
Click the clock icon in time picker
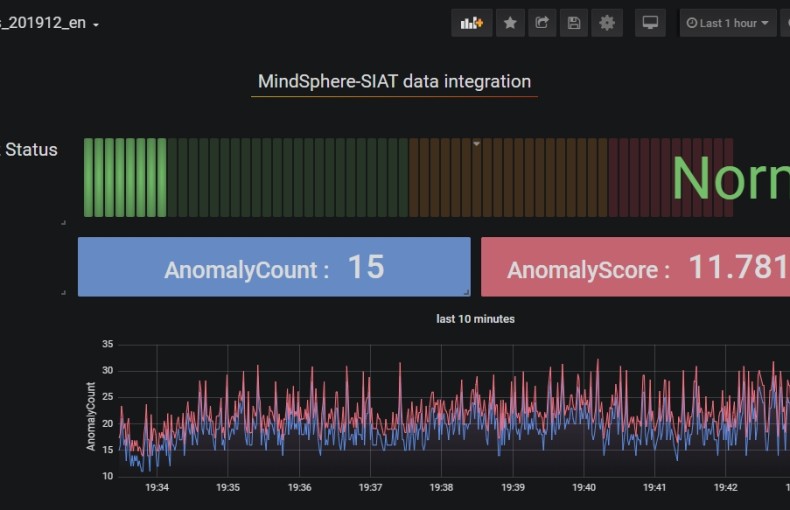pyautogui.click(x=691, y=23)
